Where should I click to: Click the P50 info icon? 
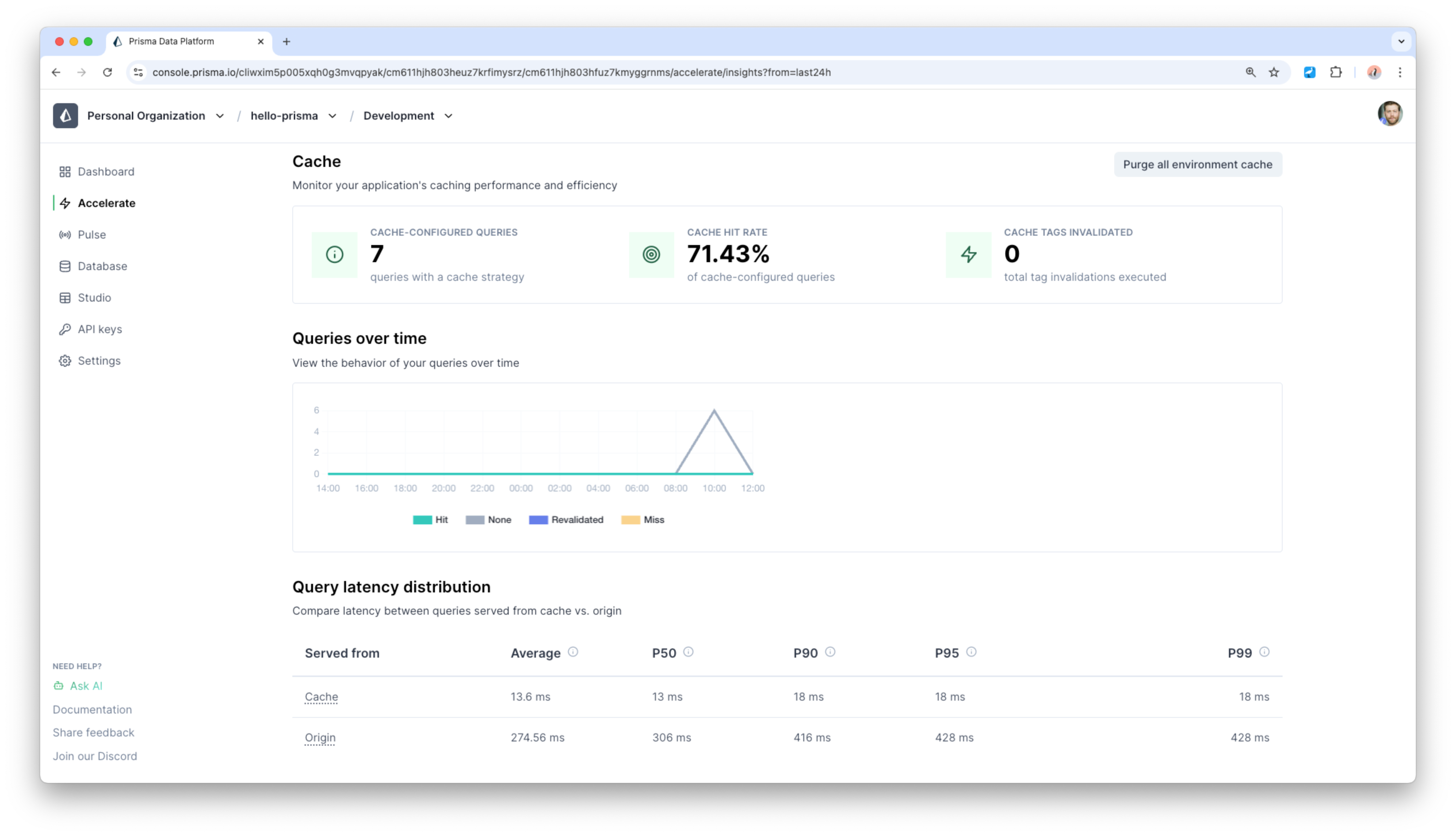(688, 652)
